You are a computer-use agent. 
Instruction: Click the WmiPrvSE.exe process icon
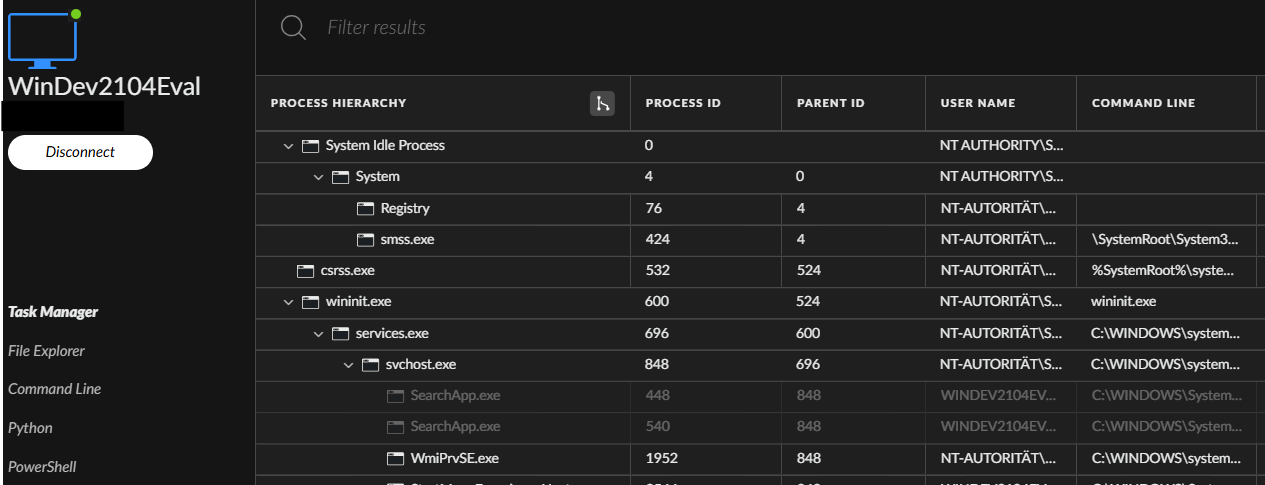[395, 459]
